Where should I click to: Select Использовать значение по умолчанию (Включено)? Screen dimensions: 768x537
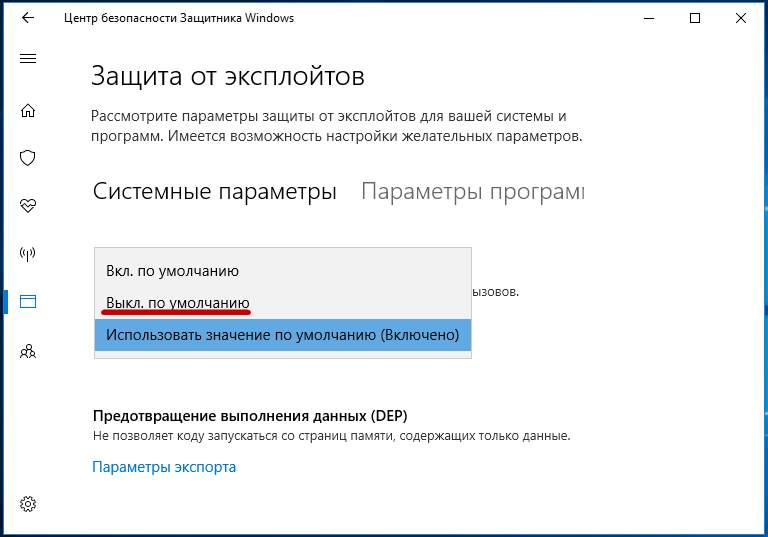click(x=283, y=335)
